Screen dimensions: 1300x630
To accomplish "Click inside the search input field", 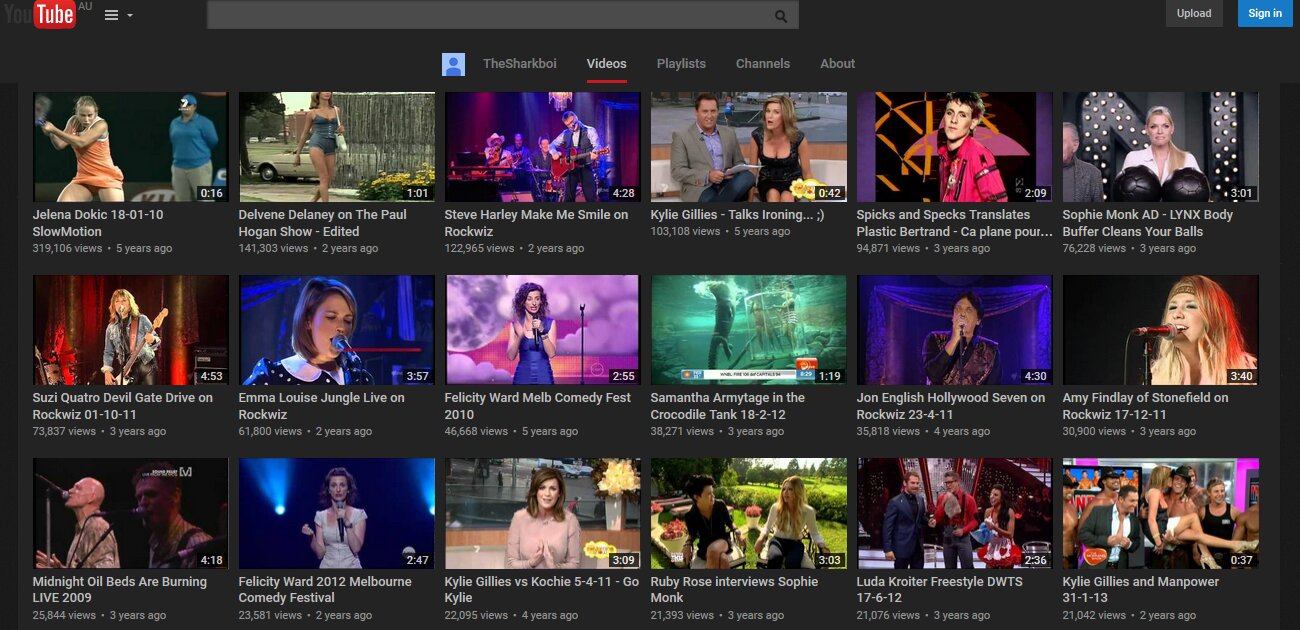I will pyautogui.click(x=490, y=15).
